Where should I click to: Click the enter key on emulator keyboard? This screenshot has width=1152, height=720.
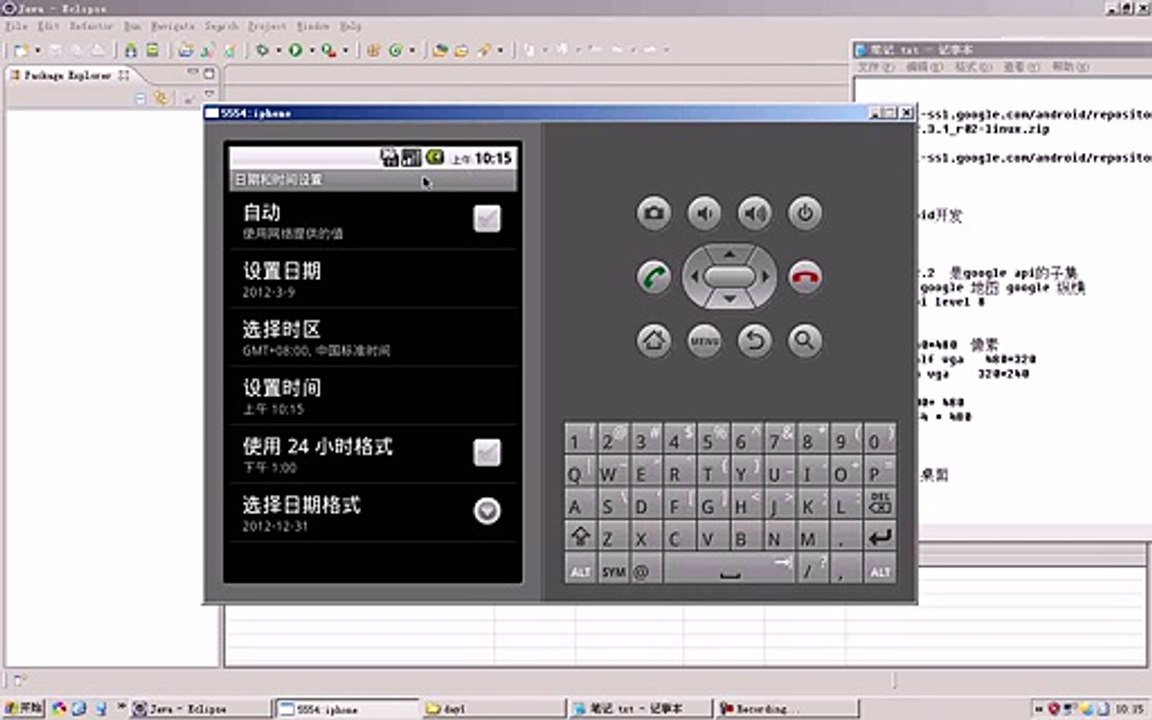879,537
